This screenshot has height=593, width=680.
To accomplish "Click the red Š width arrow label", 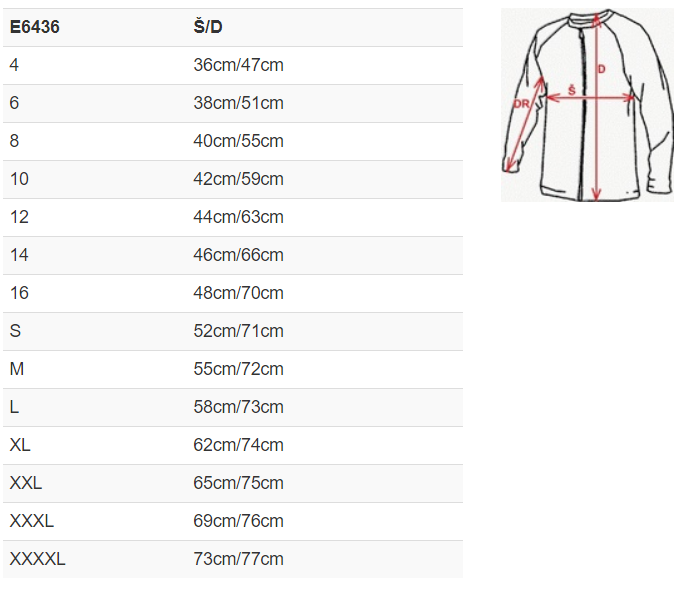I will click(572, 90).
